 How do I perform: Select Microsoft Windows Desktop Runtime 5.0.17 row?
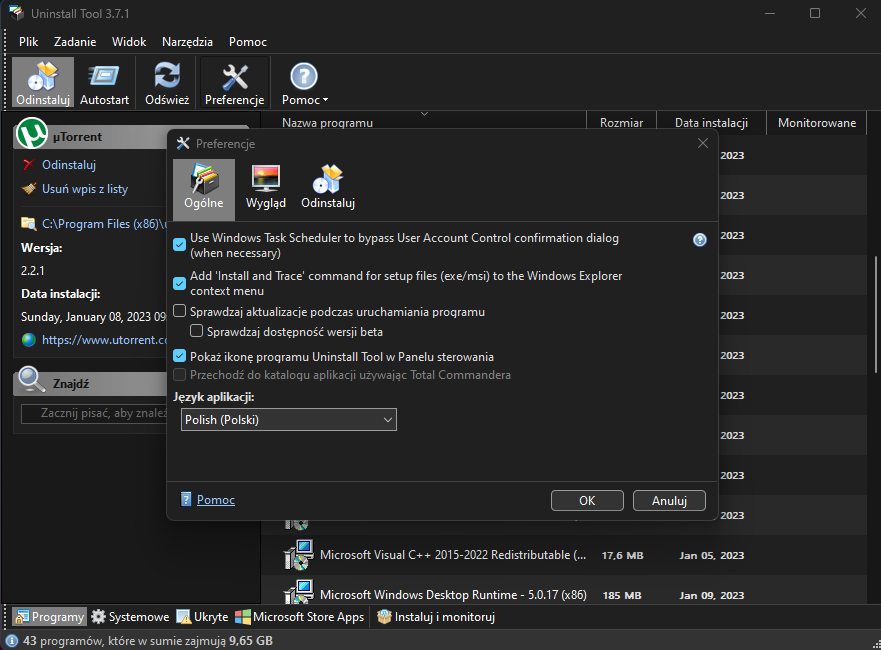tap(564, 591)
